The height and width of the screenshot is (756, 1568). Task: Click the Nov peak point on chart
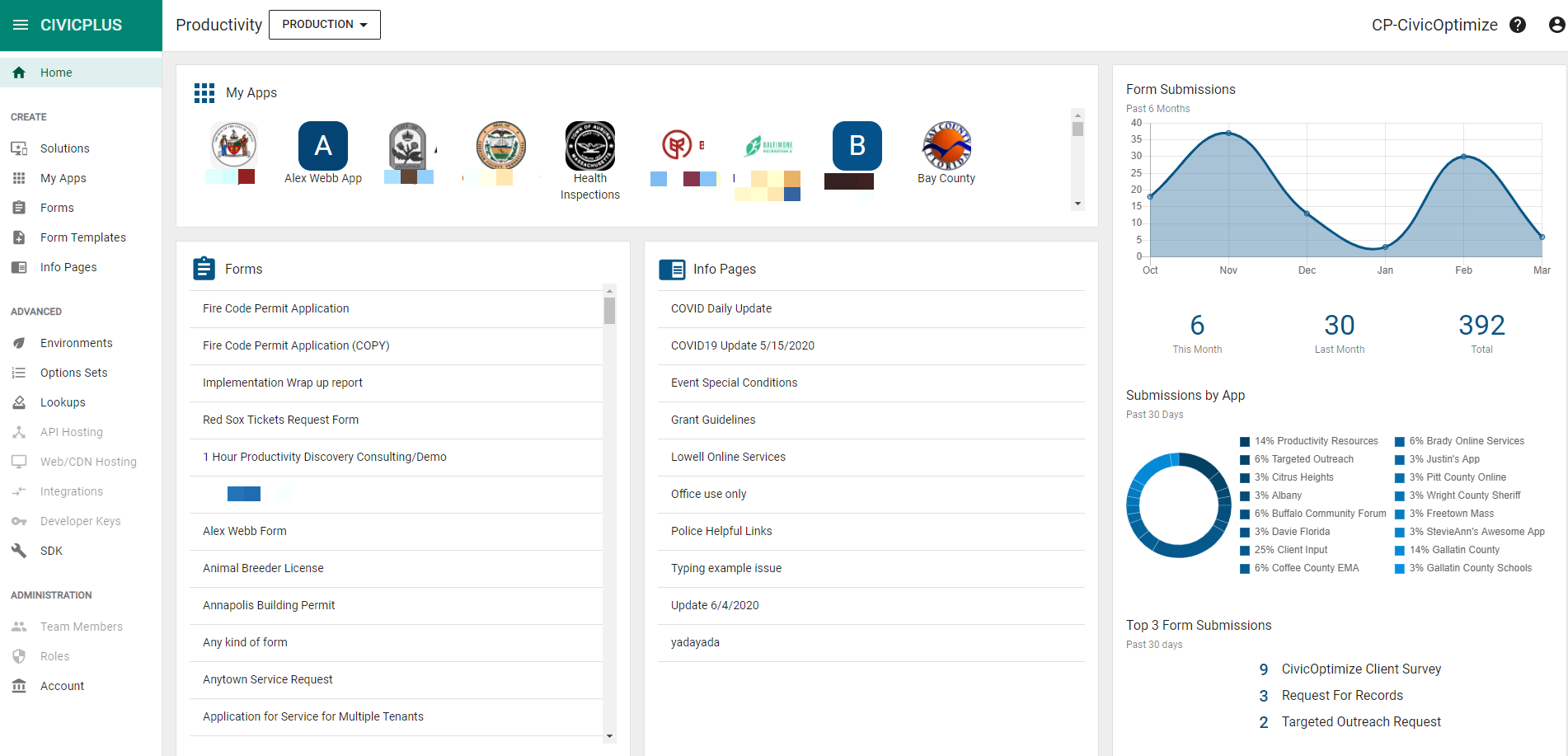(x=1228, y=133)
